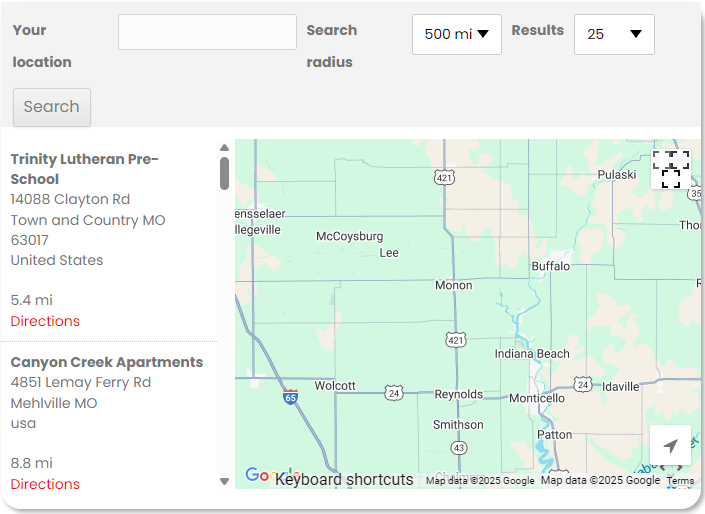This screenshot has height=514, width=705.
Task: Click the McCoysburg label on the map
Action: click(349, 236)
